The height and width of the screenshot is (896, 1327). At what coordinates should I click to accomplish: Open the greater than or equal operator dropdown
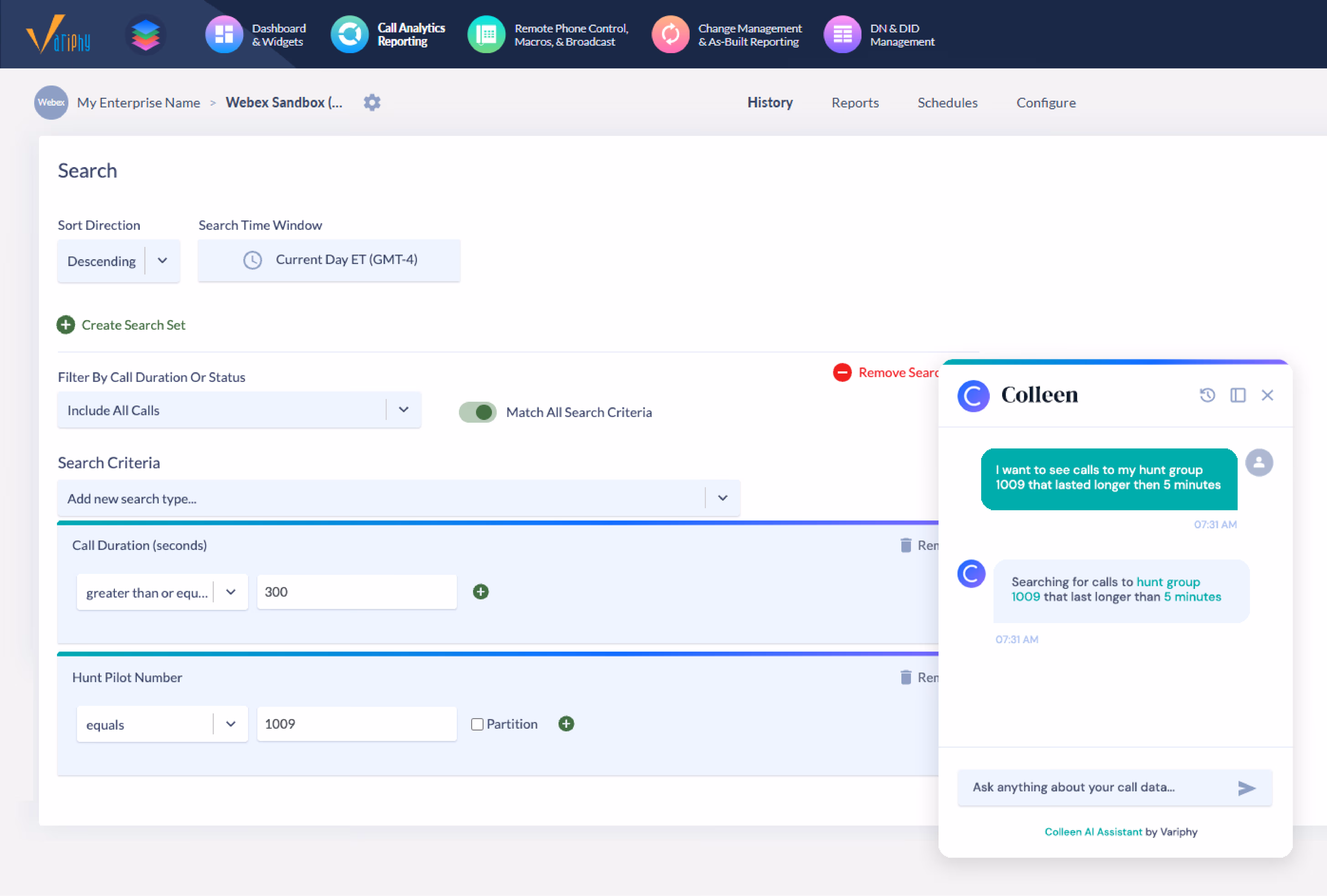pos(162,592)
